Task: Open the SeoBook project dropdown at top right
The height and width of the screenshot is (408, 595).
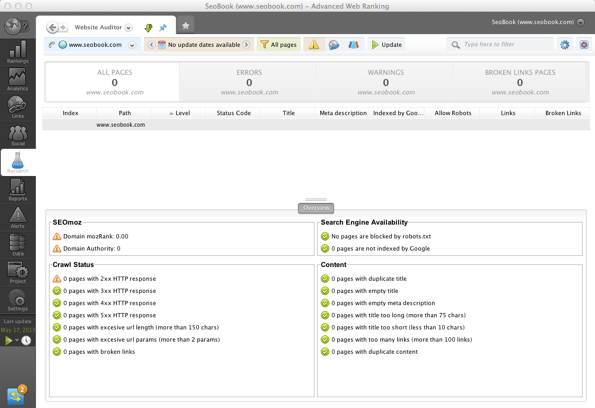Action: (581, 22)
